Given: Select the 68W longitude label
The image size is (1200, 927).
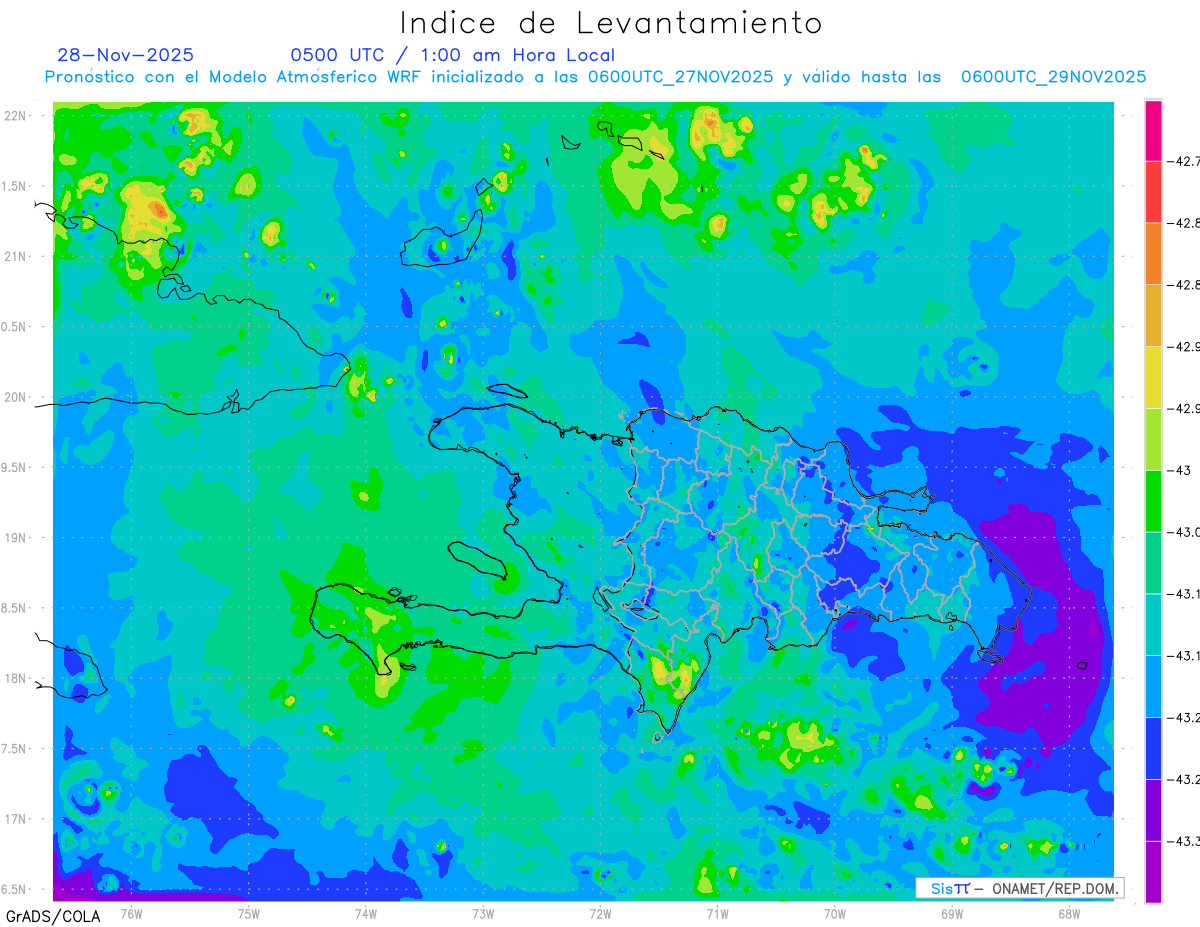Looking at the screenshot, I should click(1069, 913).
